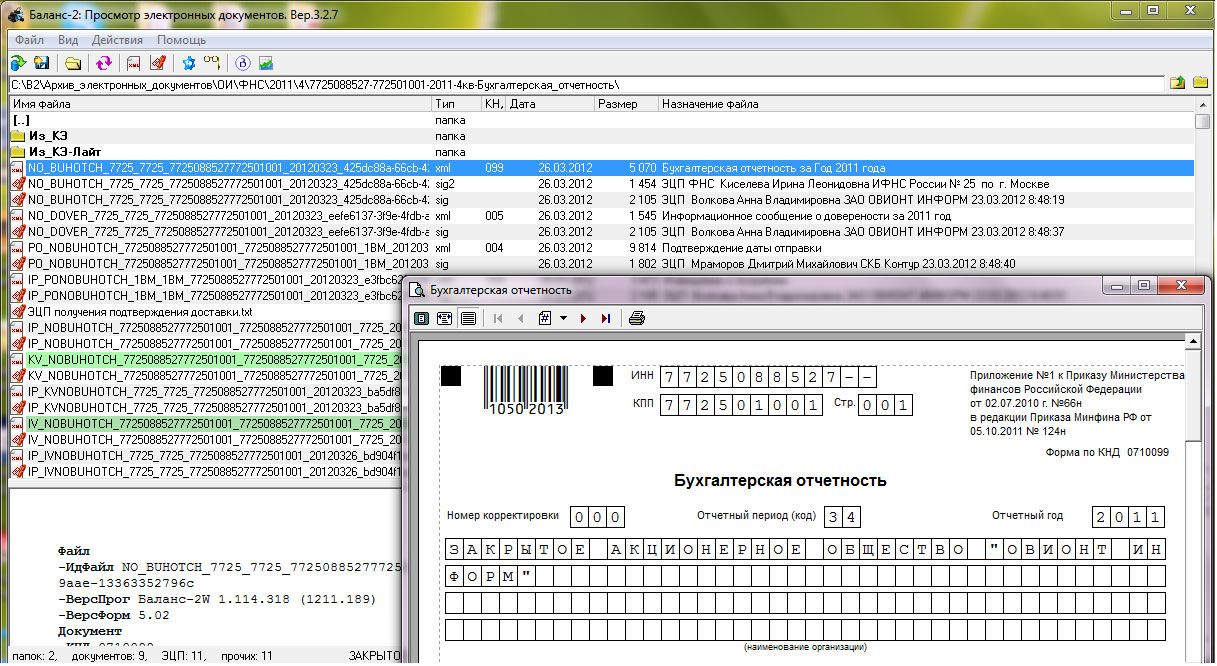Click the 'Форма по КНД 0710099' text in preview
The height and width of the screenshot is (666, 1217).
[1107, 453]
